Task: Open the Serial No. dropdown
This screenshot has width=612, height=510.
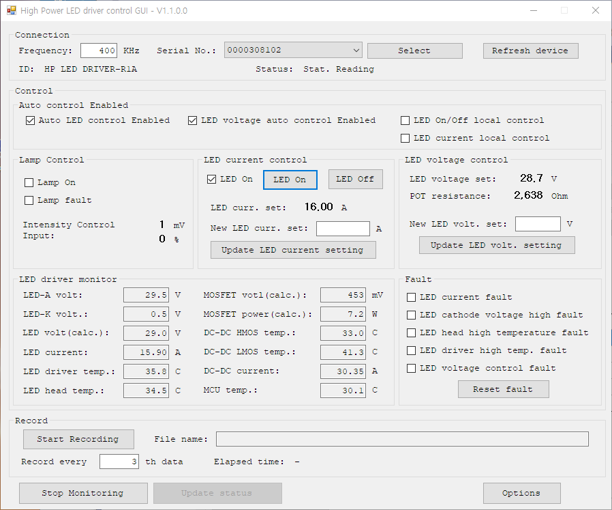Action: [x=294, y=50]
